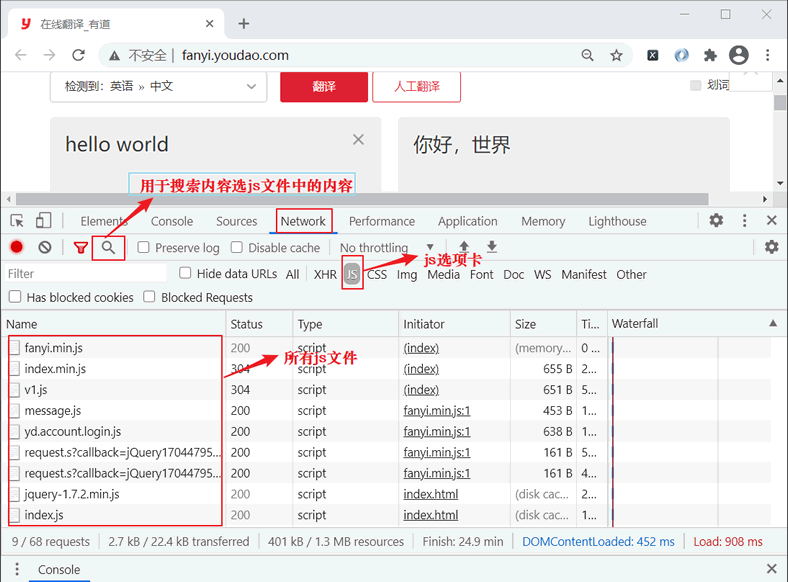Check Blocked Requests
Screen dimensions: 788x582
149,297
